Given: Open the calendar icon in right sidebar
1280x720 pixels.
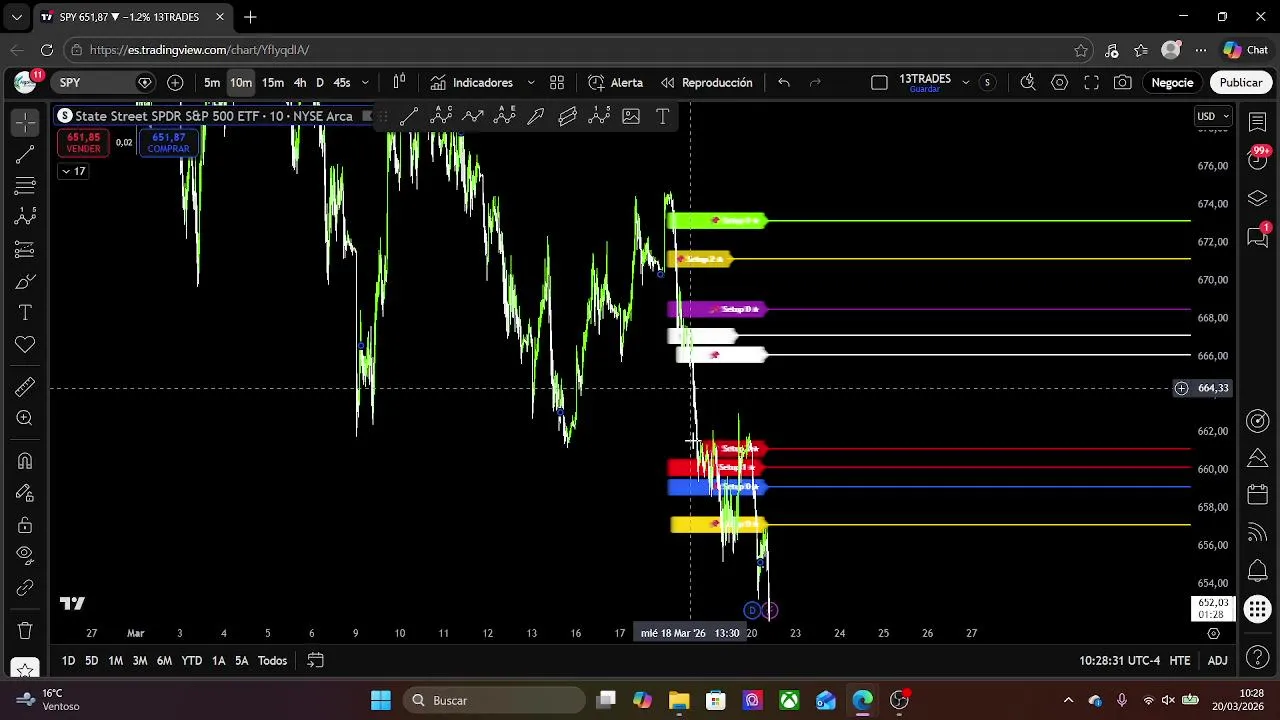Looking at the screenshot, I should point(1258,495).
